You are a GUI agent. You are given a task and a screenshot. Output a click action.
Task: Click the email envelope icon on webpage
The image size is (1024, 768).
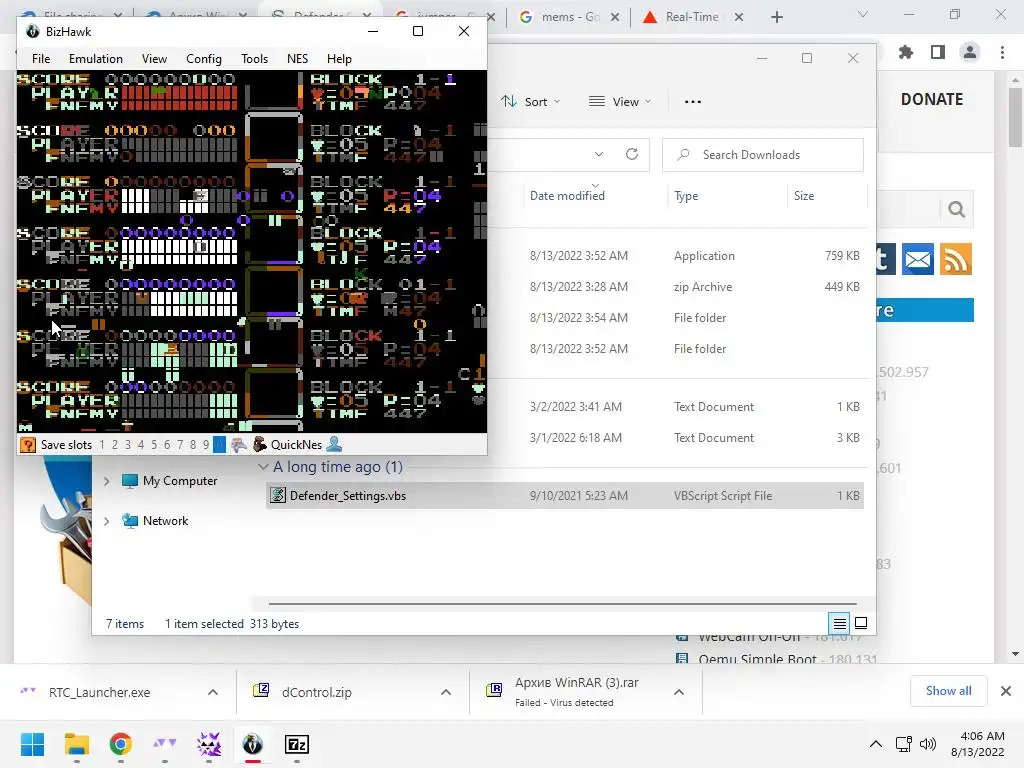coord(918,260)
